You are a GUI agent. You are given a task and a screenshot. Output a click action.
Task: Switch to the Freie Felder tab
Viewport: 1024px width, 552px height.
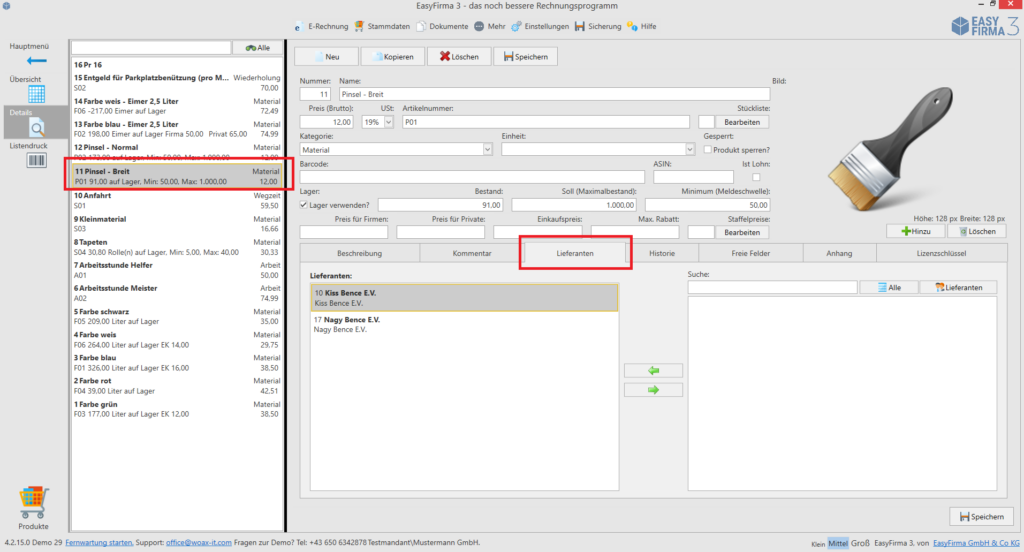pyautogui.click(x=750, y=253)
